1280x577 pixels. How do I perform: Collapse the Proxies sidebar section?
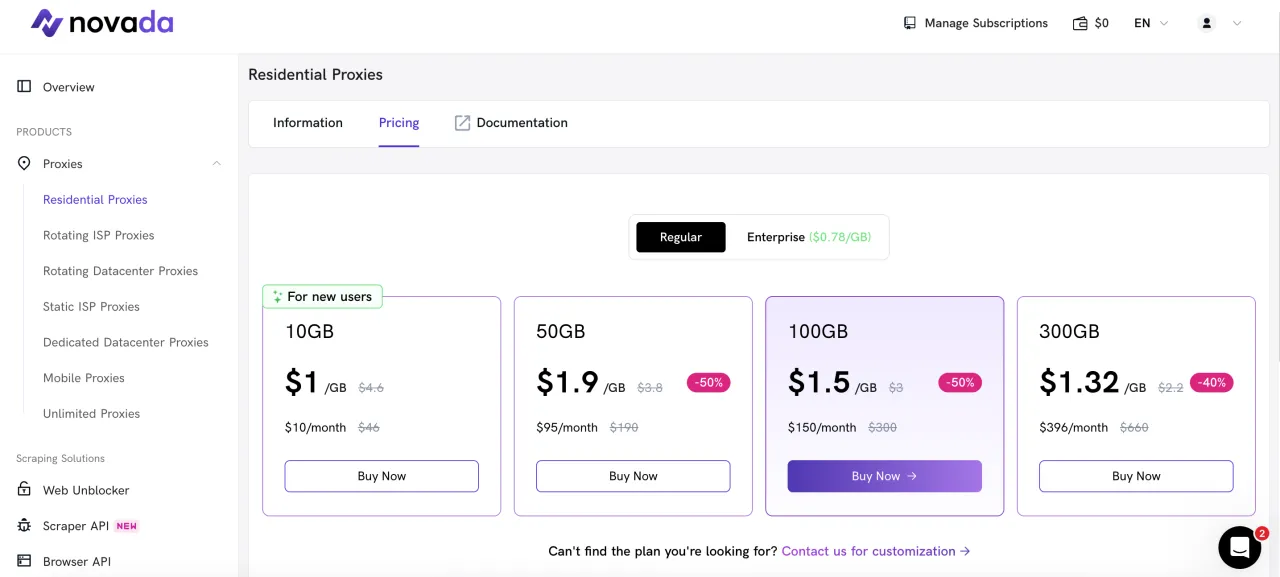(x=217, y=164)
